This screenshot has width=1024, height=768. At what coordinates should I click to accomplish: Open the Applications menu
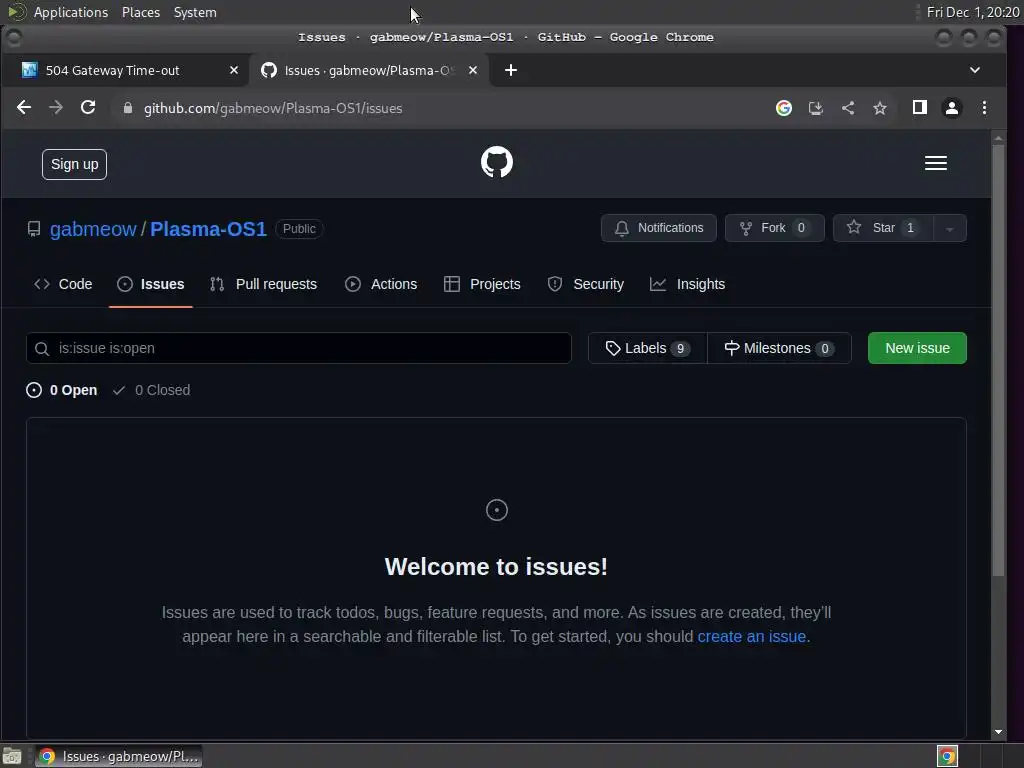(x=71, y=12)
